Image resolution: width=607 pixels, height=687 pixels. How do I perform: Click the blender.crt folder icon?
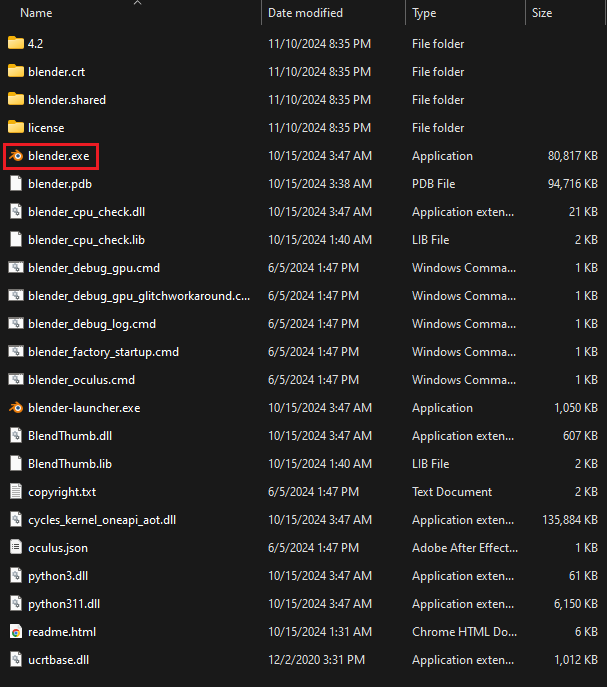[x=16, y=71]
